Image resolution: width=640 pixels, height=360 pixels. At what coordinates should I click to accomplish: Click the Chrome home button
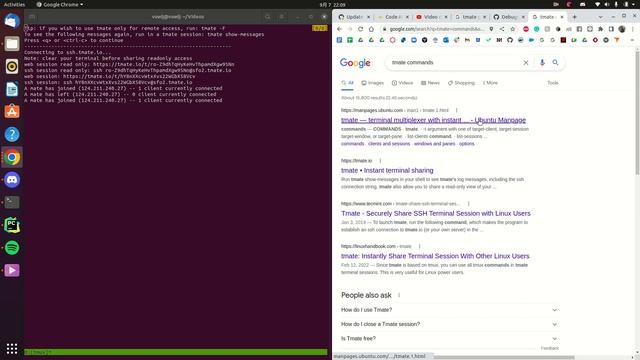coord(371,29)
